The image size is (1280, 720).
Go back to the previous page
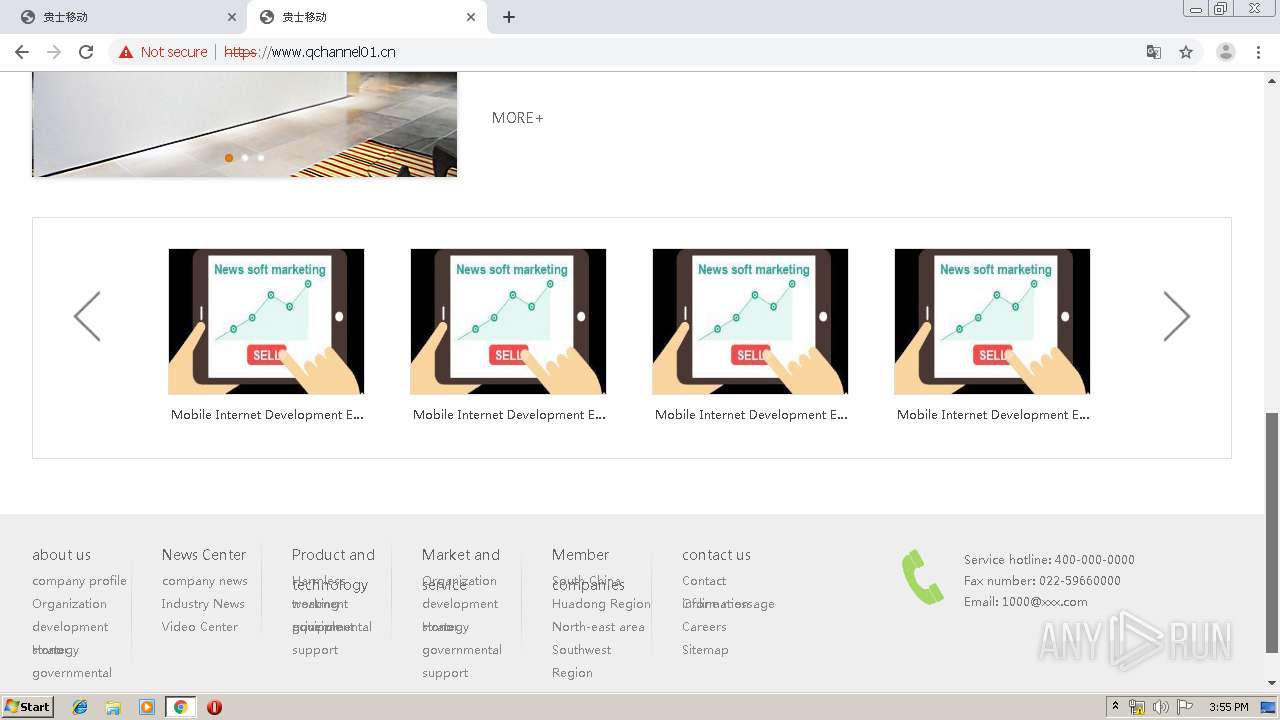[x=22, y=52]
